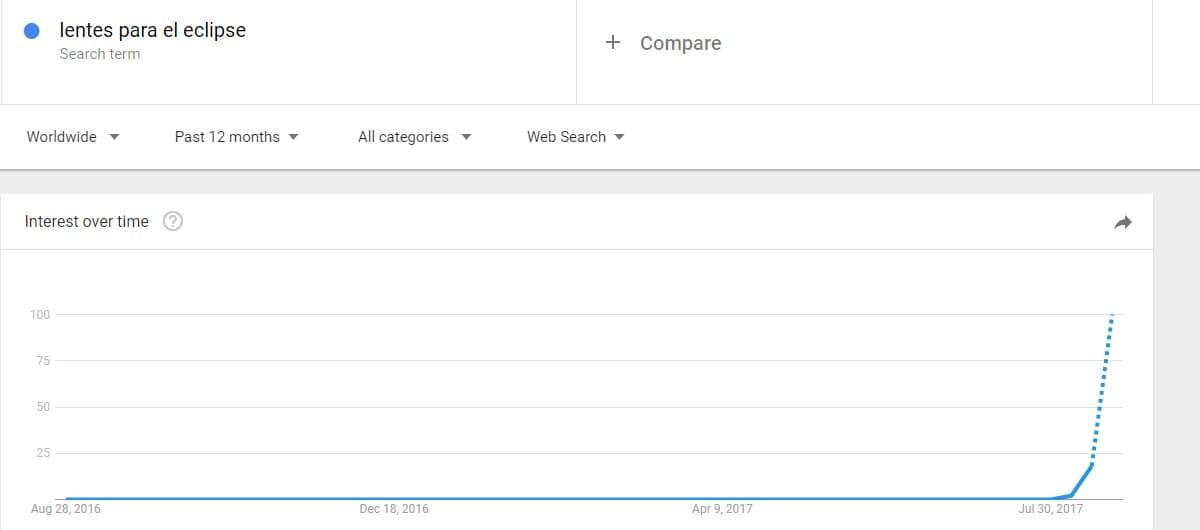Viewport: 1200px width, 530px height.
Task: Click the Interest over time heading
Action: (86, 222)
